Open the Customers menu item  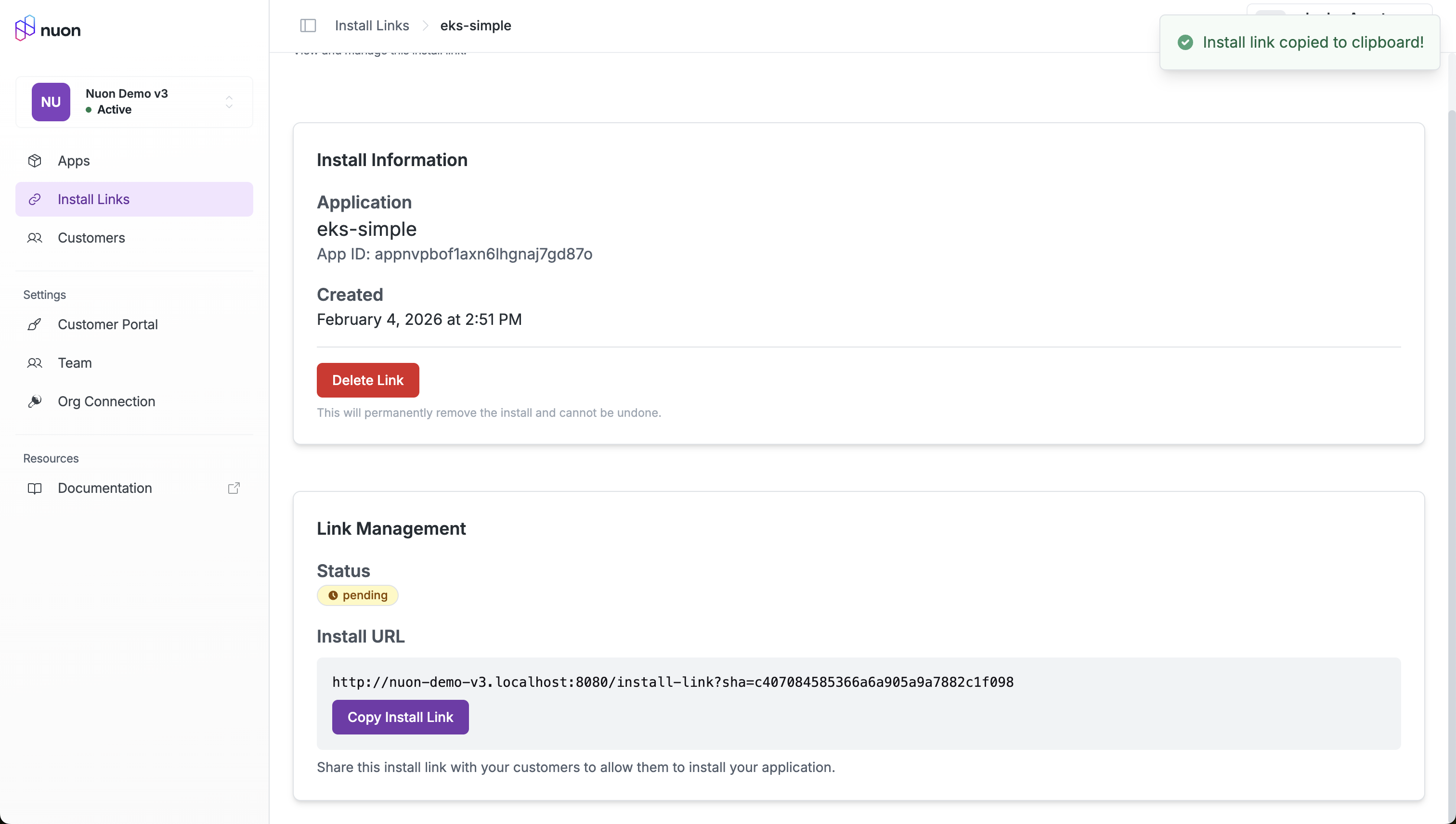[x=91, y=238]
